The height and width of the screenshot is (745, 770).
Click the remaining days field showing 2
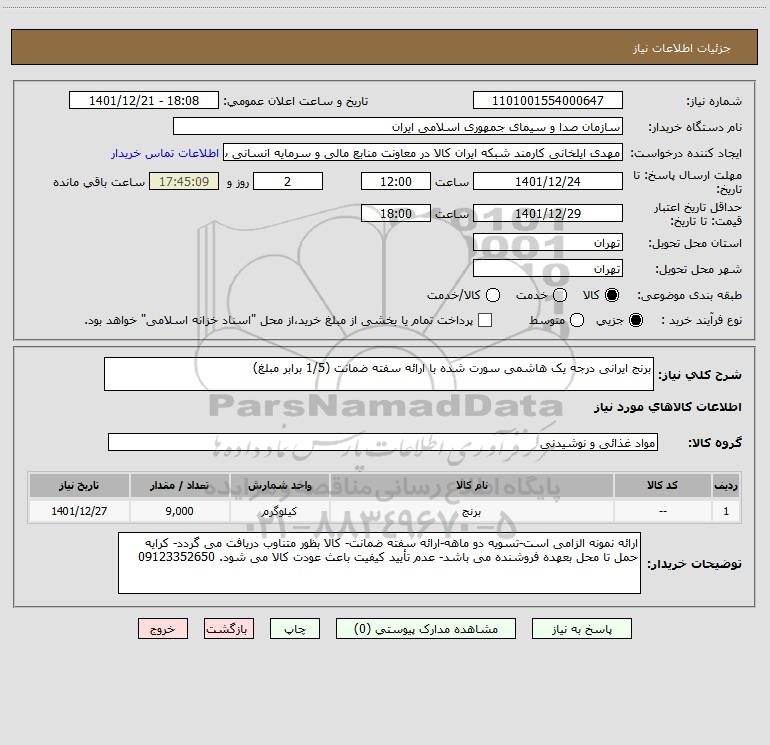coord(288,181)
